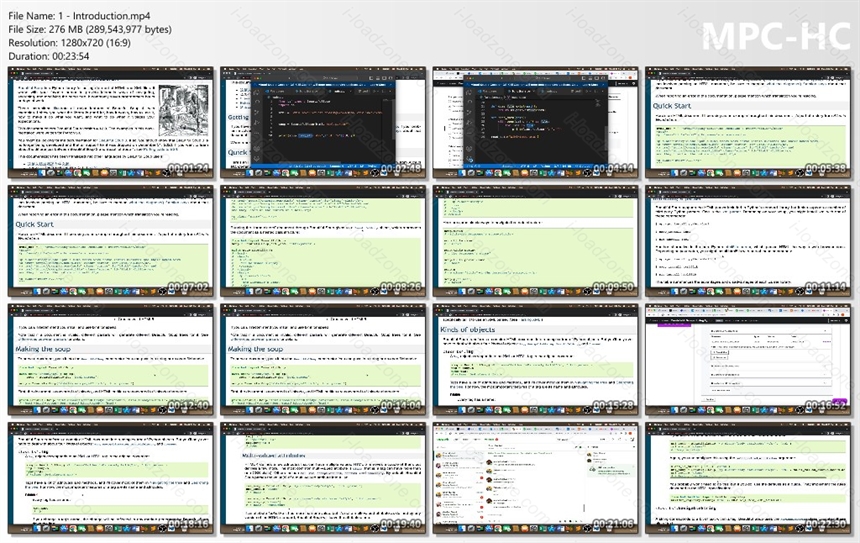This screenshot has height=543, width=860.
Task: Click 'Making the soup' heading in 00:12:40 frame
Action: (43, 349)
